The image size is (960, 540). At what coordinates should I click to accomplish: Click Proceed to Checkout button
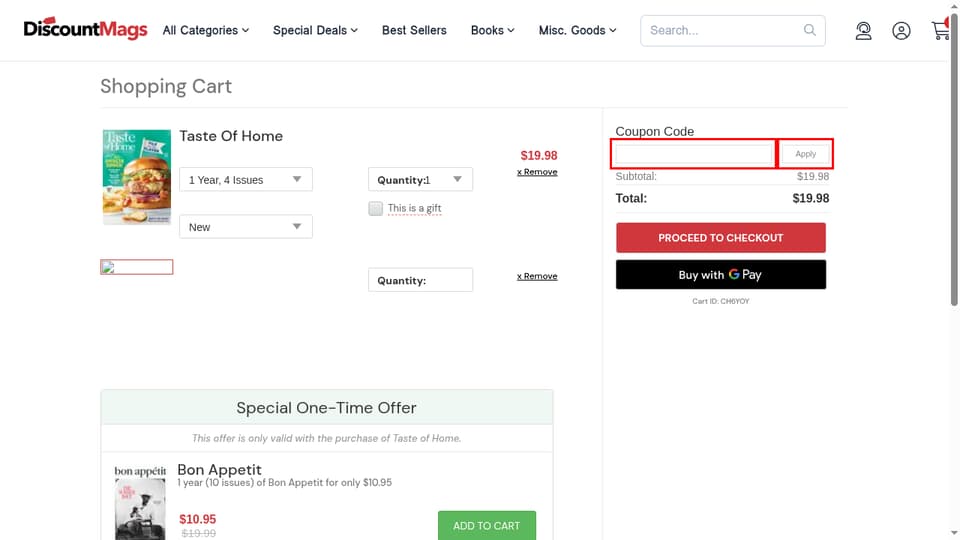[721, 238]
